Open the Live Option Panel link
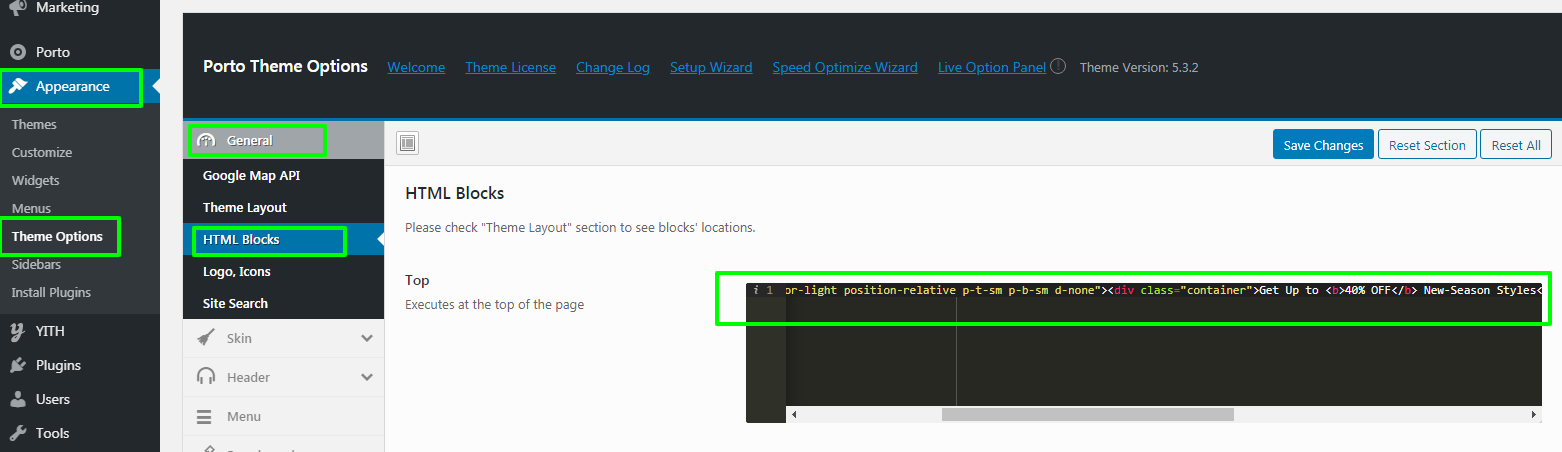Screen dimensions: 1562x452 pyautogui.click(x=992, y=67)
